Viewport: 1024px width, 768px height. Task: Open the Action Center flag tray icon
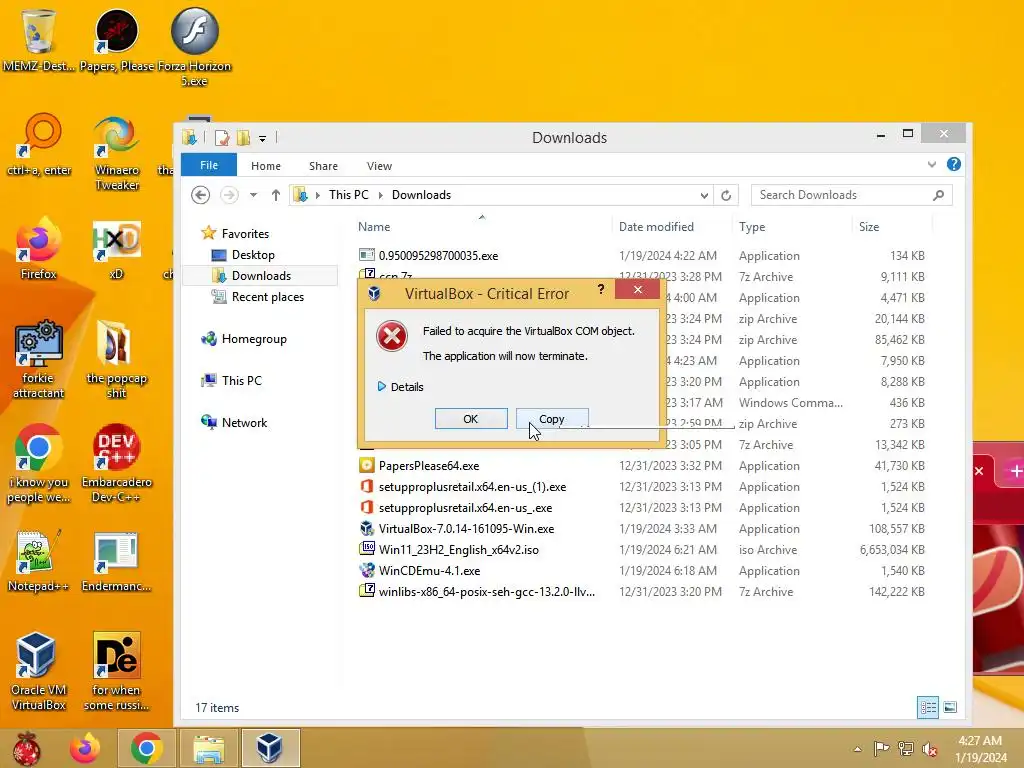tap(881, 749)
